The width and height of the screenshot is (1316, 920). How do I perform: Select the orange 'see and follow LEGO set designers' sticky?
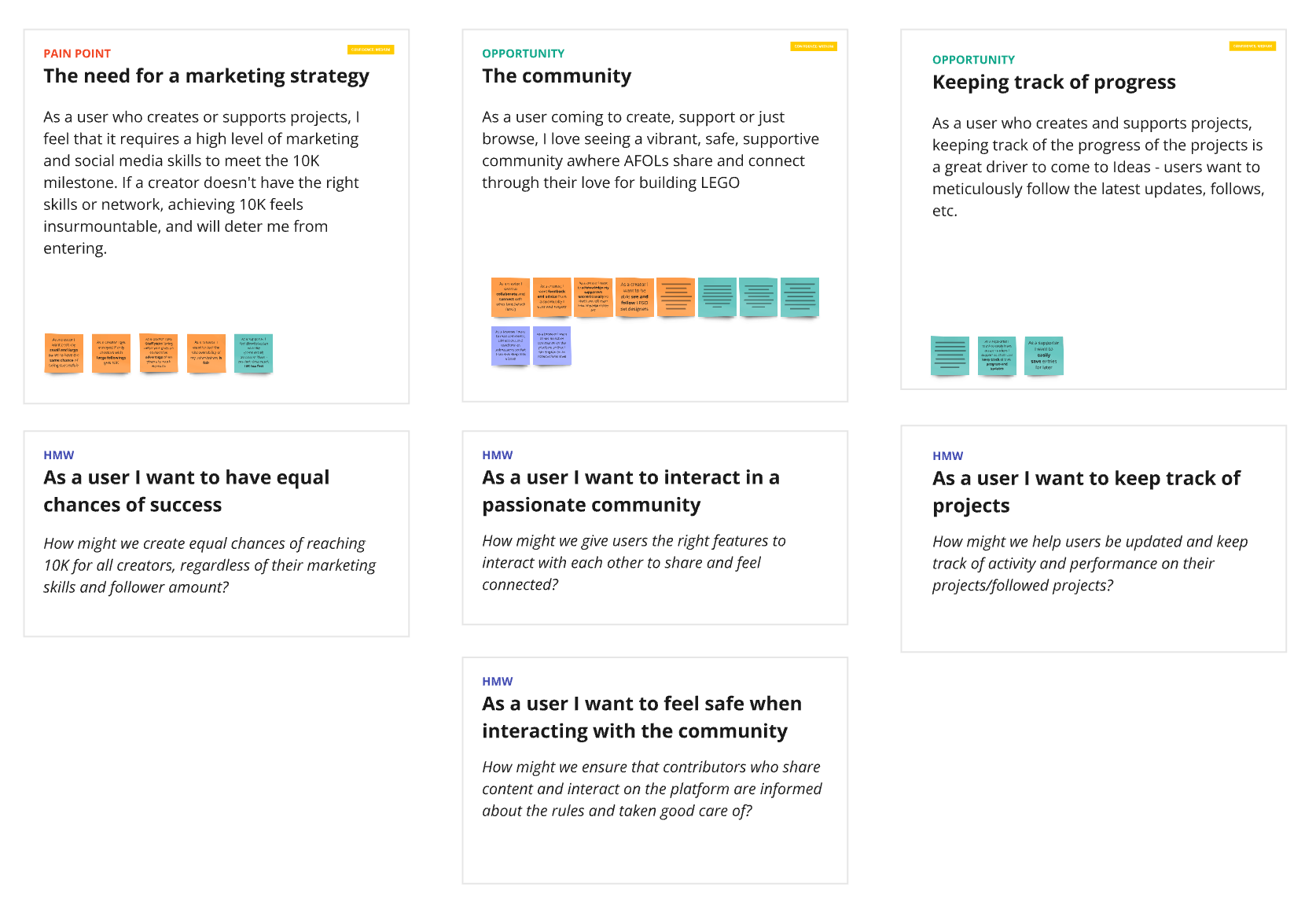click(x=634, y=297)
